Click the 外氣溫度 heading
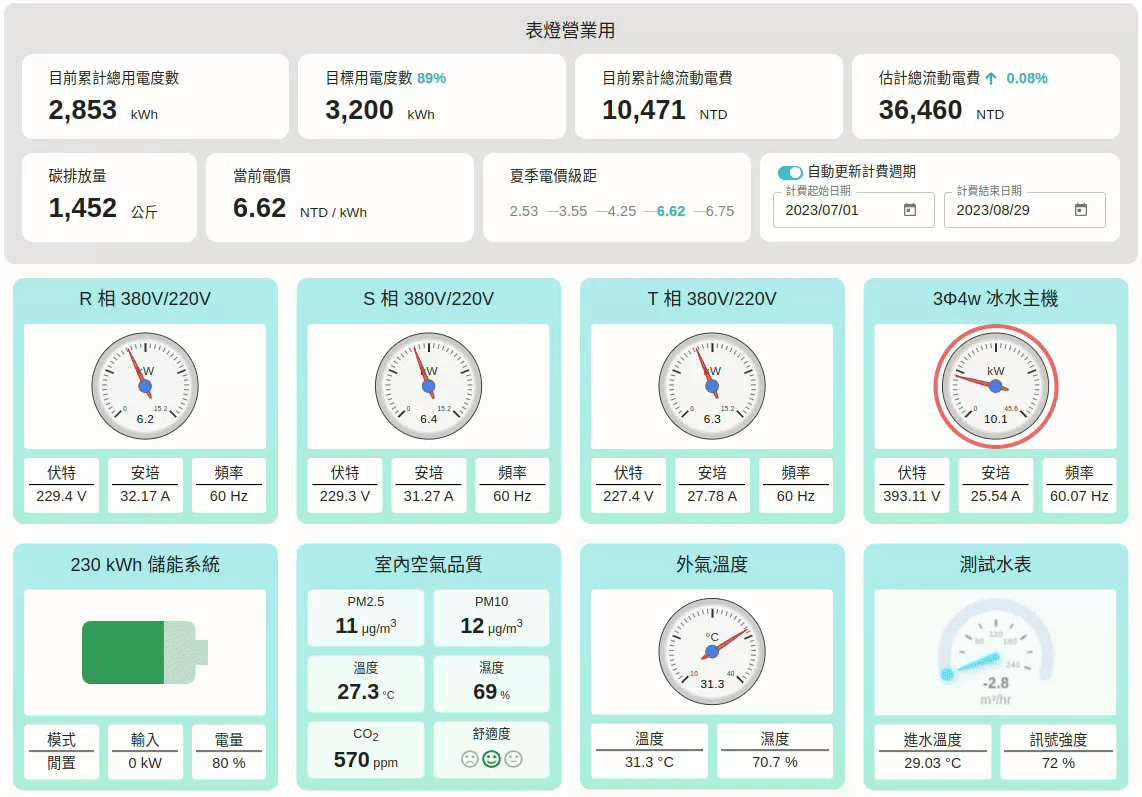 point(712,565)
